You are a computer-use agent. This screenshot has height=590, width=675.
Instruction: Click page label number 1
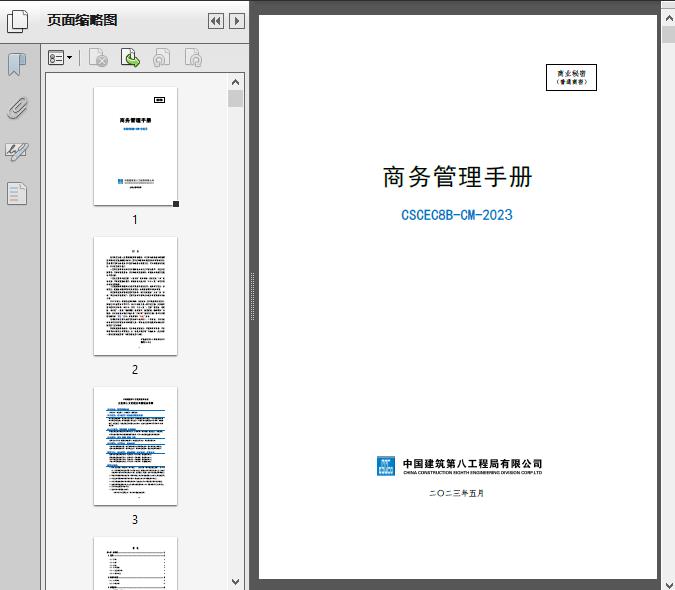[135, 220]
